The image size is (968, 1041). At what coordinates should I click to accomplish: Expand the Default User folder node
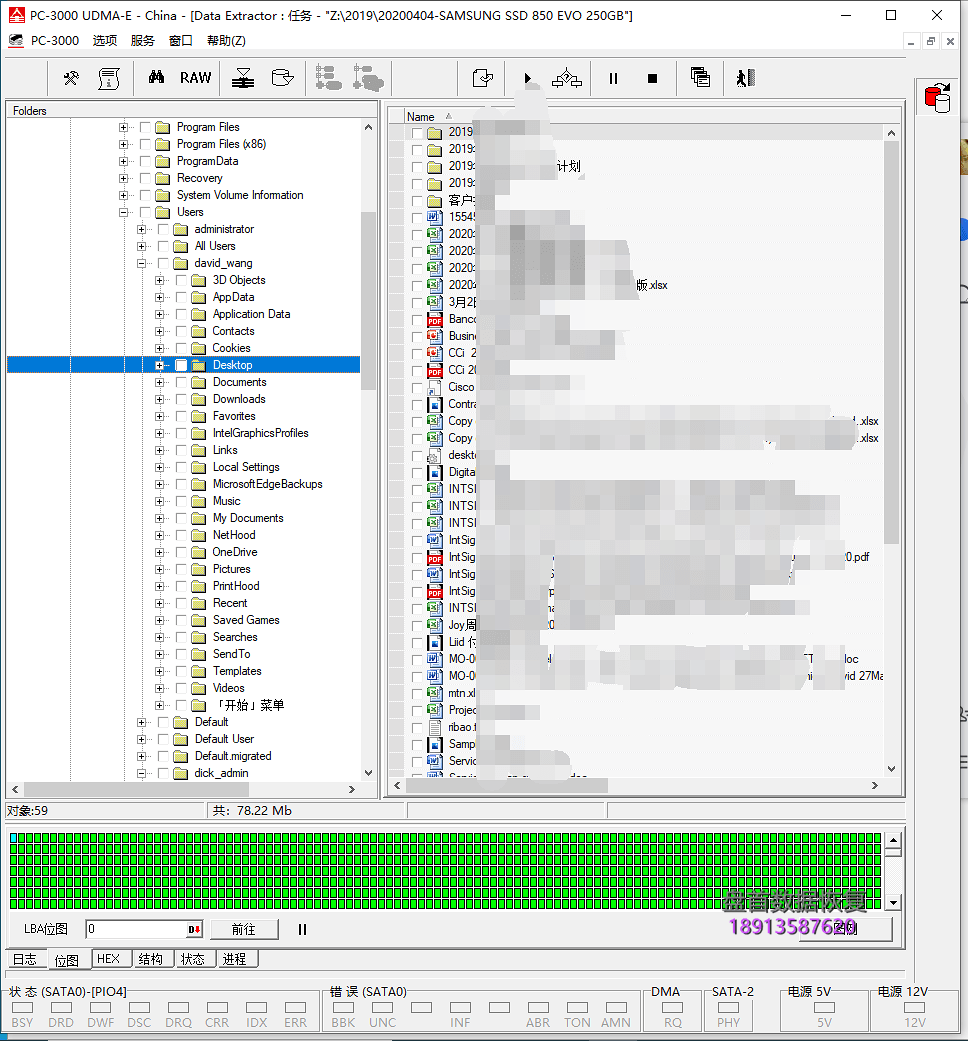pos(141,739)
